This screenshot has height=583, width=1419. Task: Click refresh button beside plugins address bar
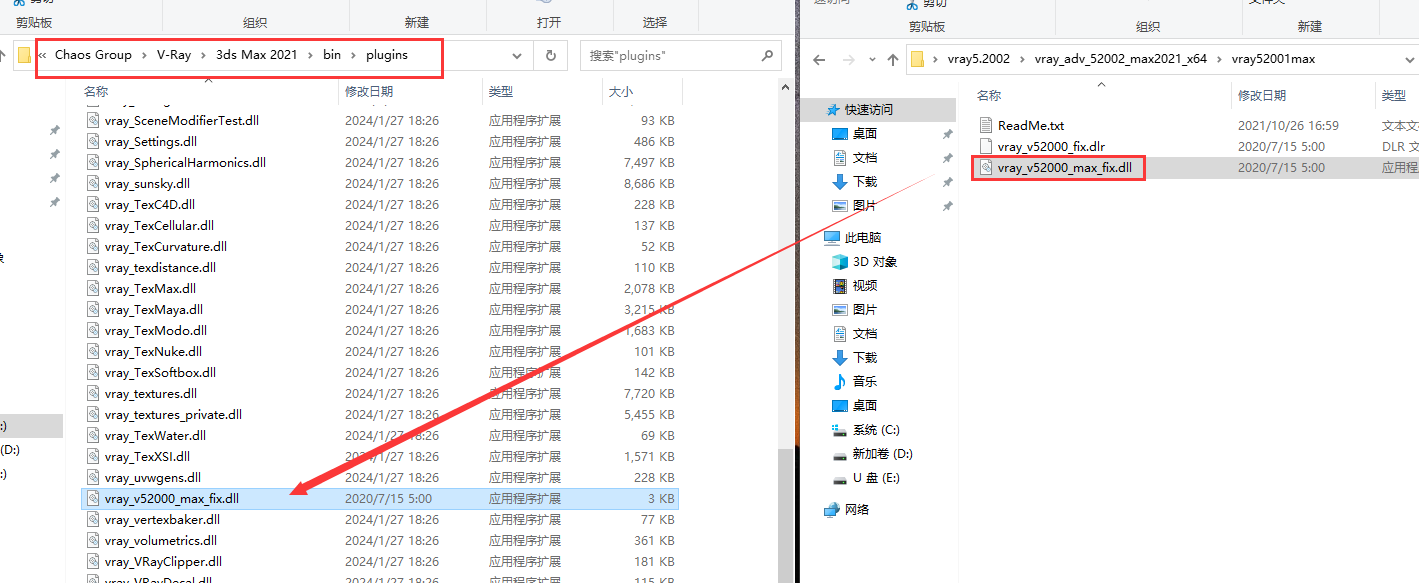(x=550, y=56)
